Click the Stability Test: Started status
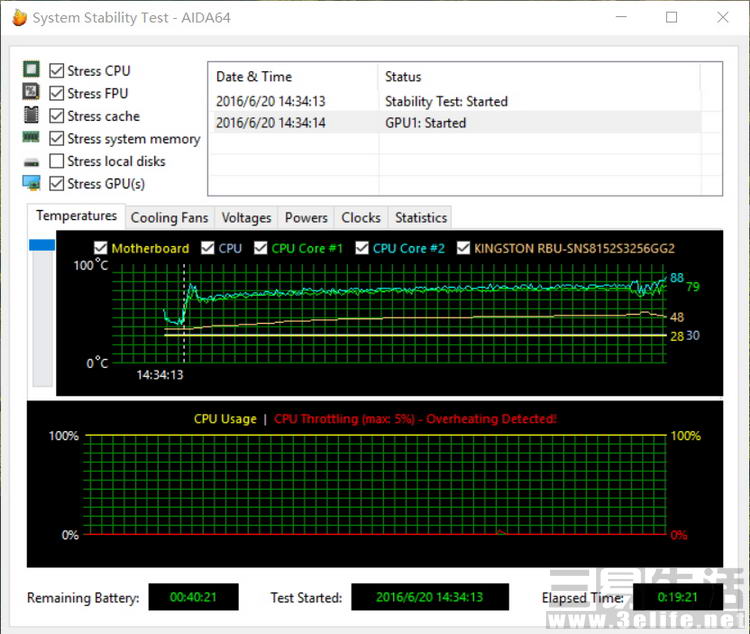The image size is (750, 634). point(446,101)
